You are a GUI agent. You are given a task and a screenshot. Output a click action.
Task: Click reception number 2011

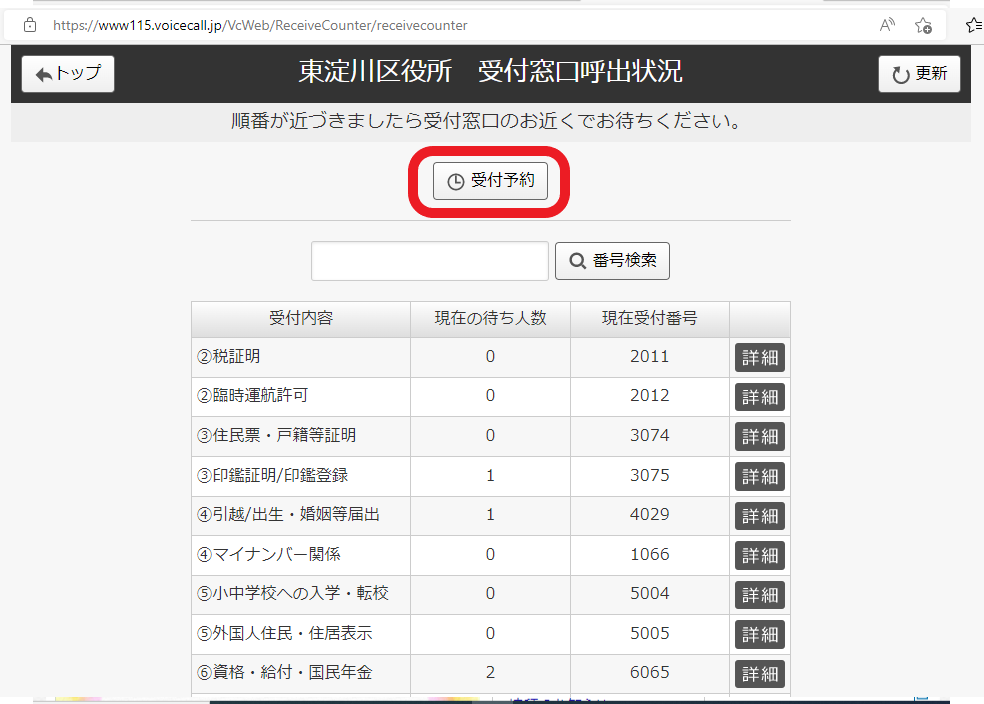coord(650,356)
